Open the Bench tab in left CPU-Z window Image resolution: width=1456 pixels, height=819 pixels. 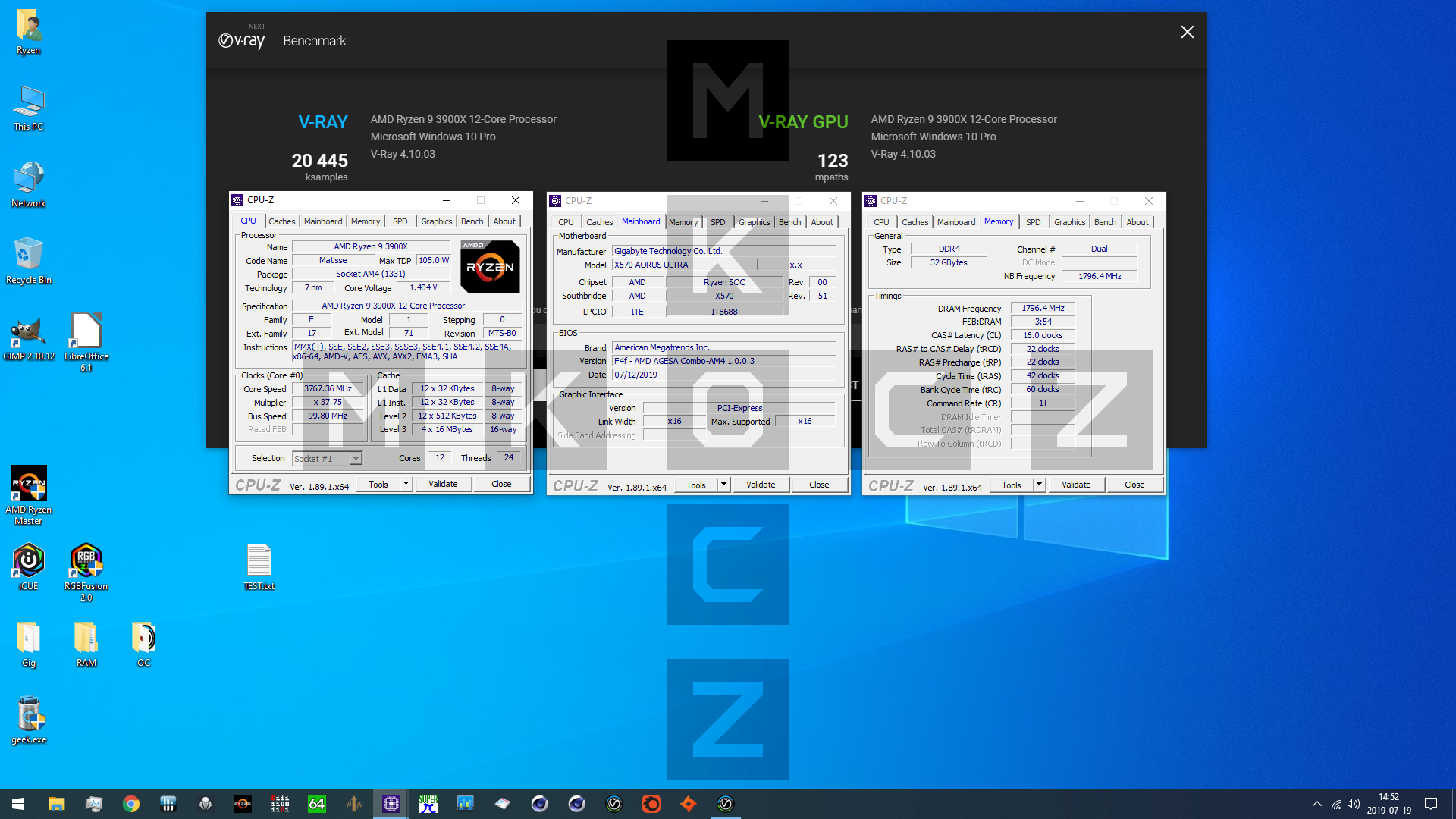pyautogui.click(x=472, y=221)
